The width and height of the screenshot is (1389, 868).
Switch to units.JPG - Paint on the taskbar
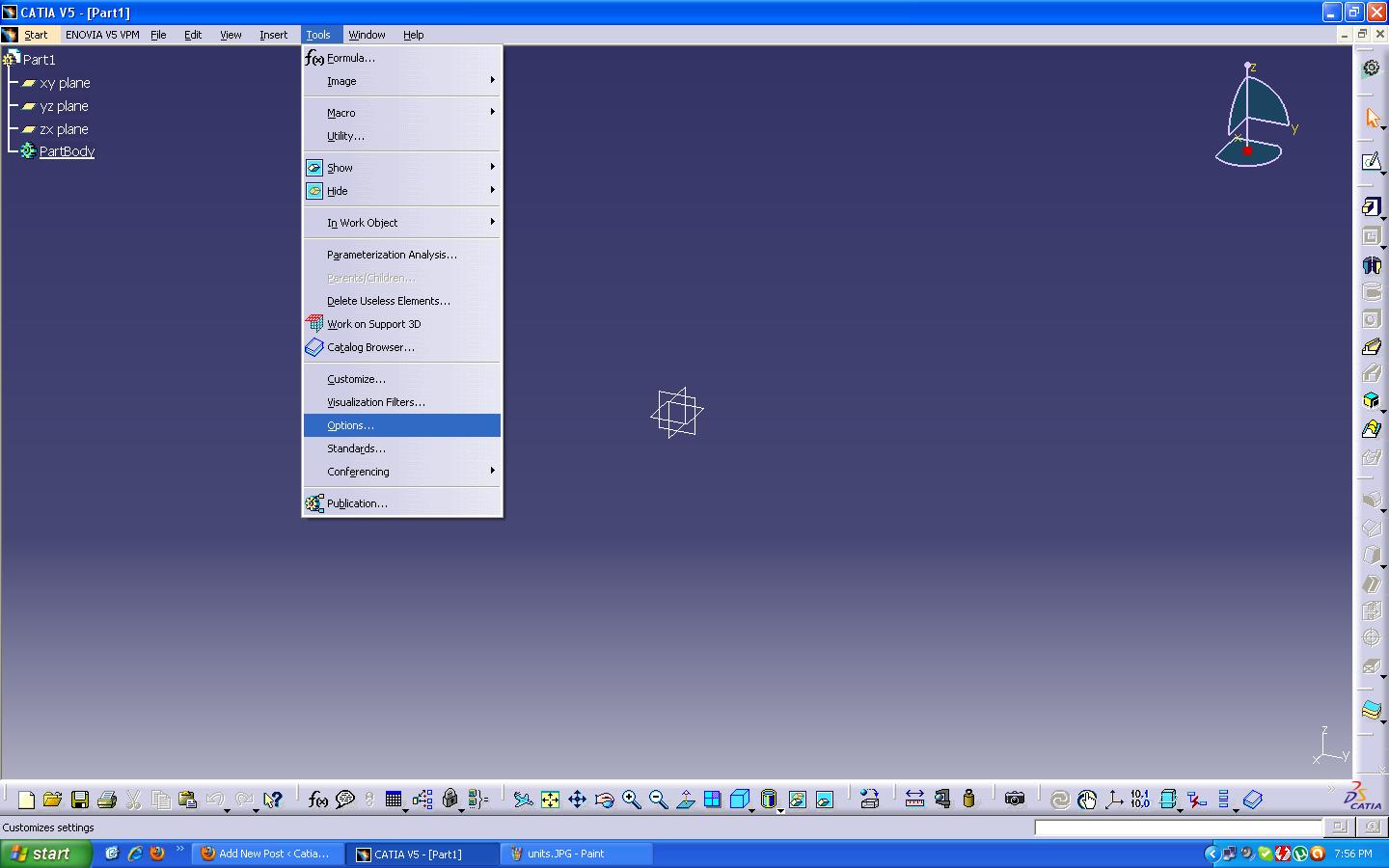tap(575, 854)
